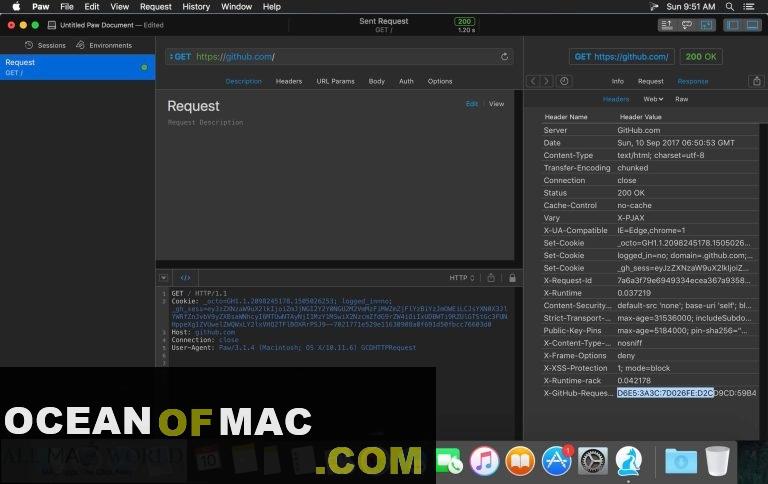768x484 pixels.
Task: Collapse the code preview pane arrow
Action: tap(164, 278)
